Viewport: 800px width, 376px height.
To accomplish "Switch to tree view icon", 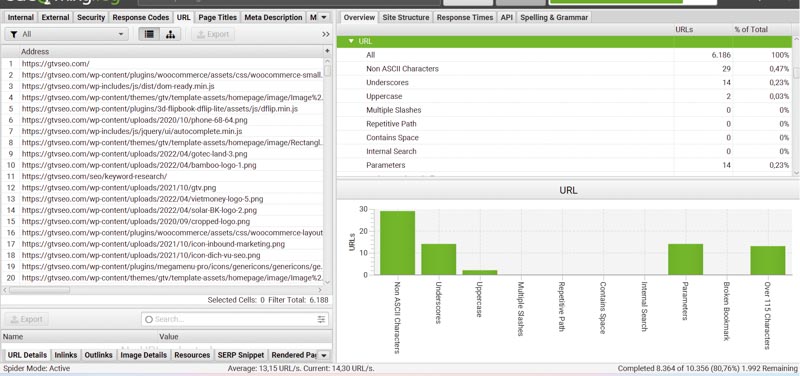I will point(170,34).
